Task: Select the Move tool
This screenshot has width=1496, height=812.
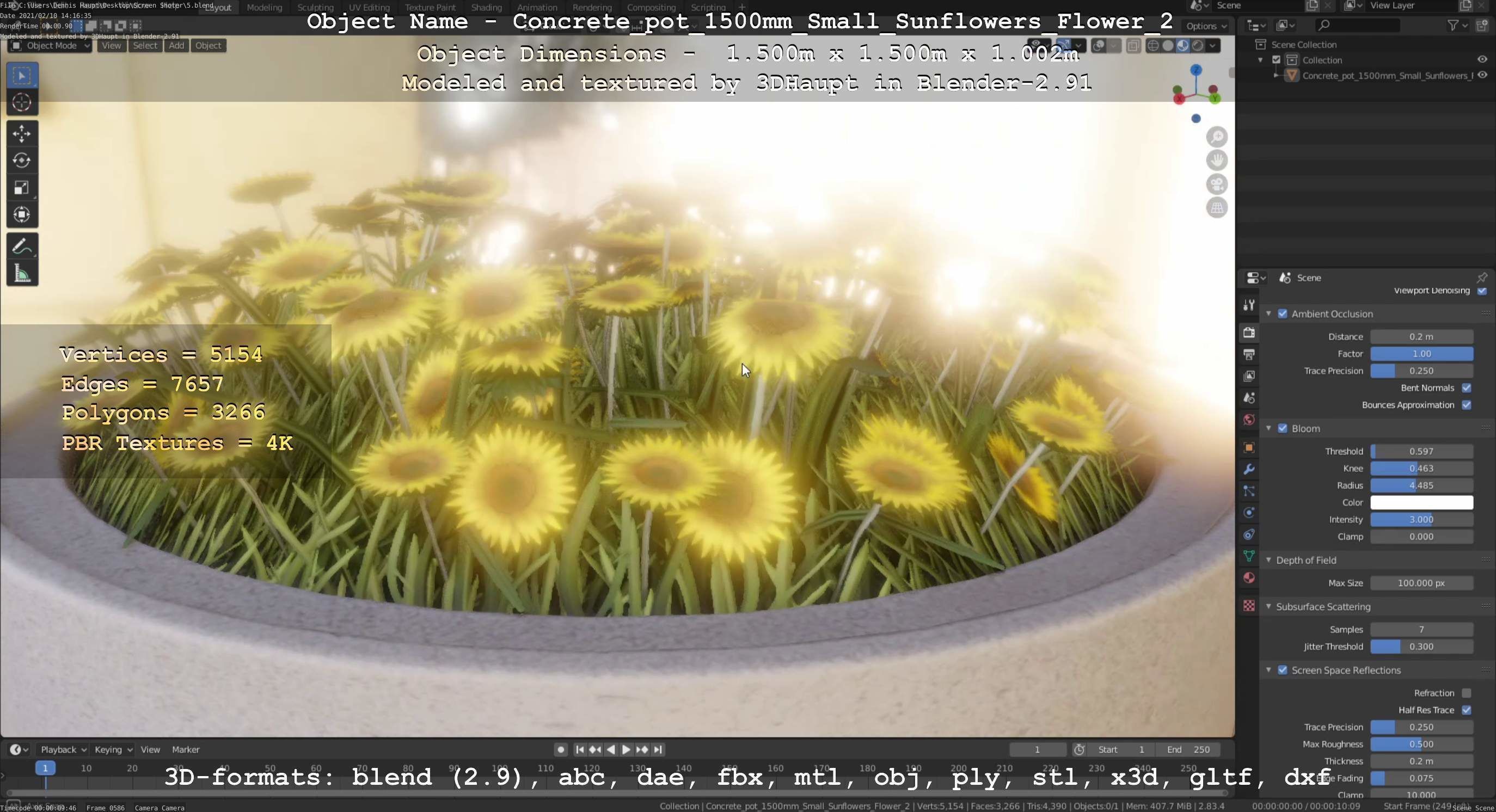Action: pyautogui.click(x=22, y=133)
